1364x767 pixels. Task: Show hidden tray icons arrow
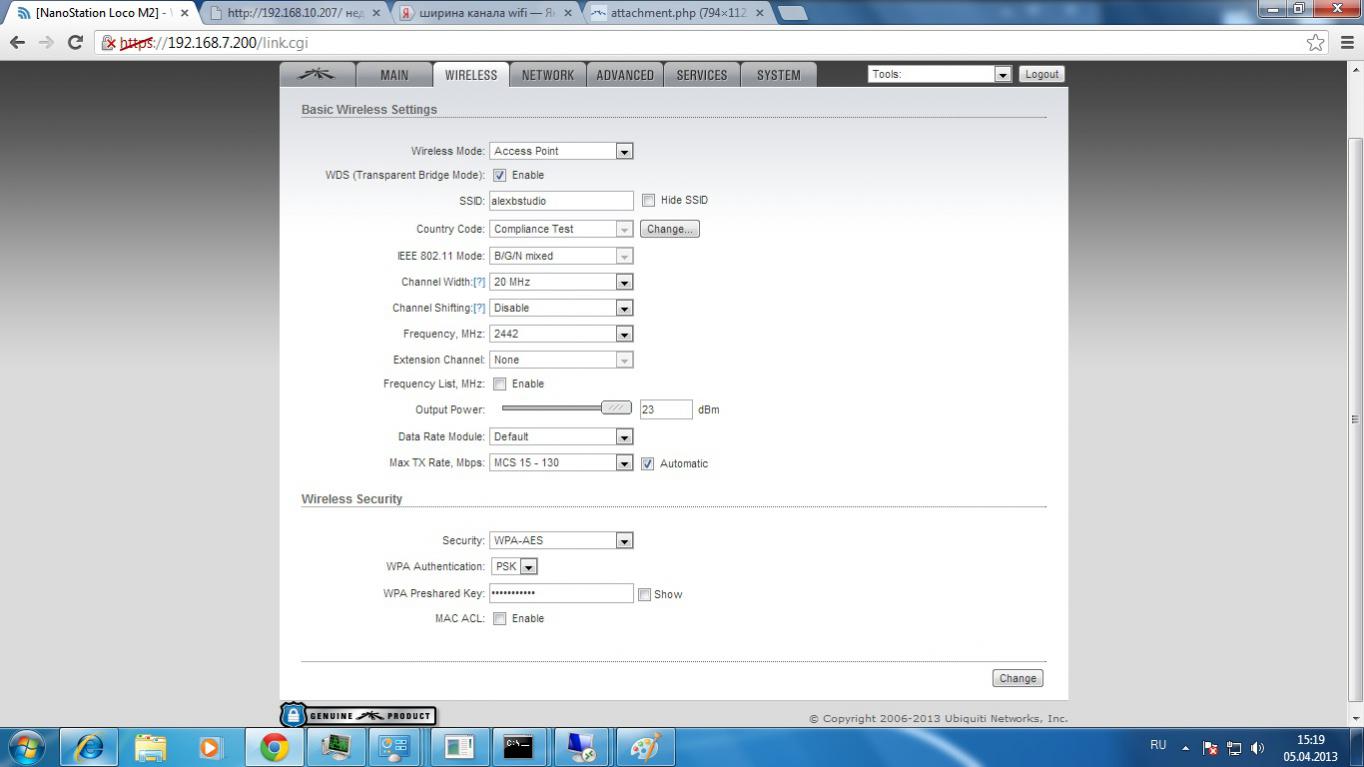[1186, 748]
